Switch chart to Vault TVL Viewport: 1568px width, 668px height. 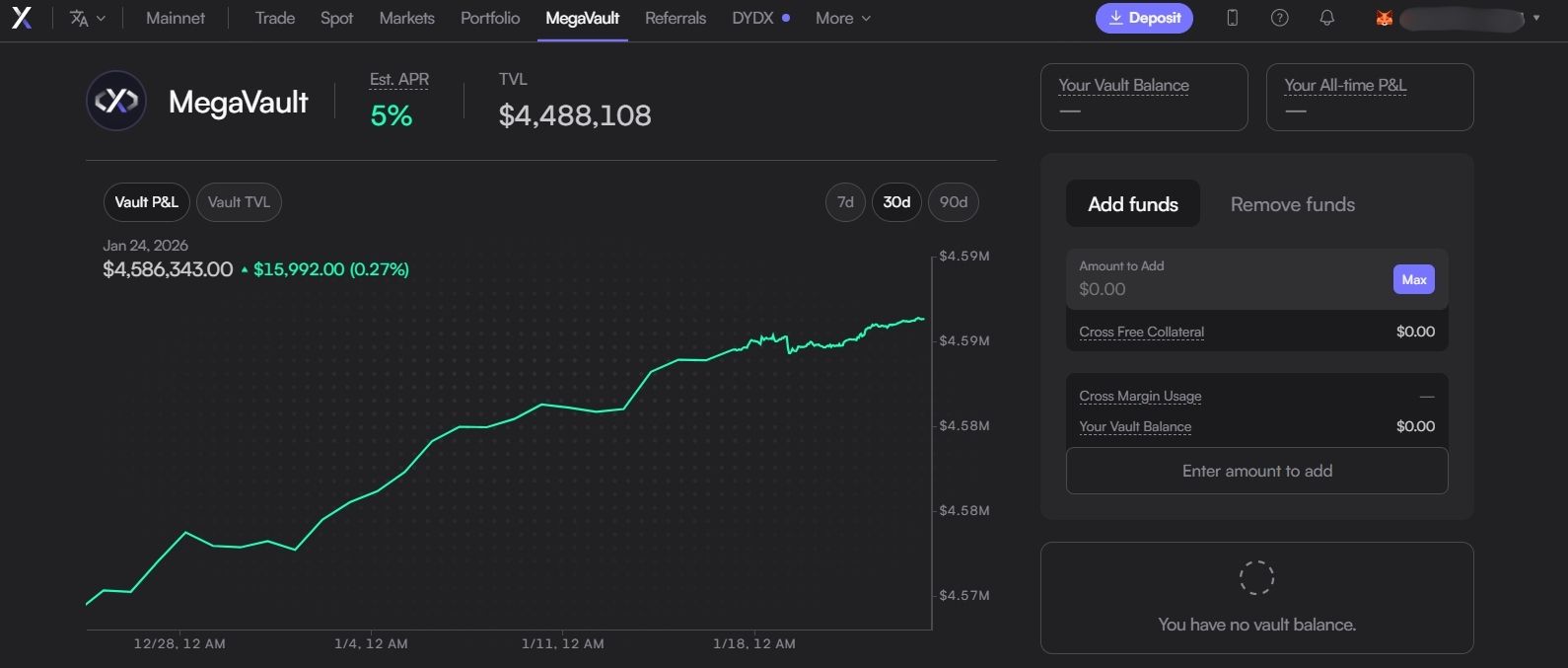point(239,202)
